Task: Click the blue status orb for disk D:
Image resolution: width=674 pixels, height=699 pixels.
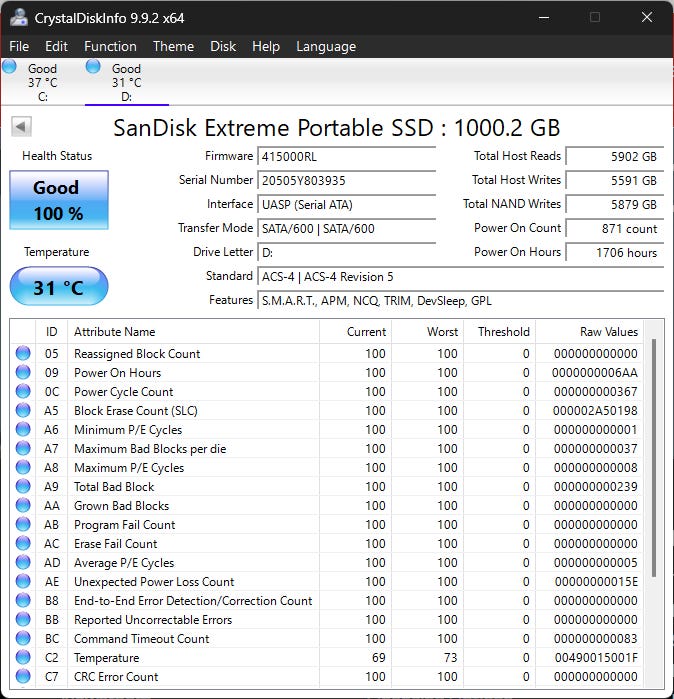Action: pos(93,66)
